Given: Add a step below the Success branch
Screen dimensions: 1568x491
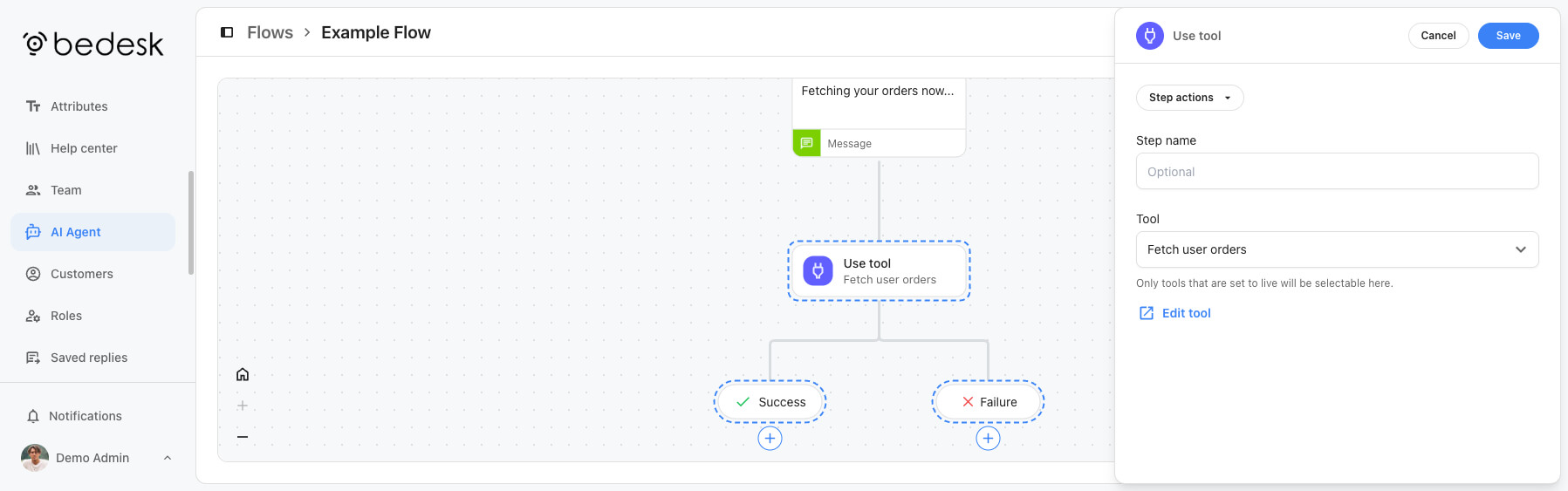Looking at the screenshot, I should pos(770,438).
